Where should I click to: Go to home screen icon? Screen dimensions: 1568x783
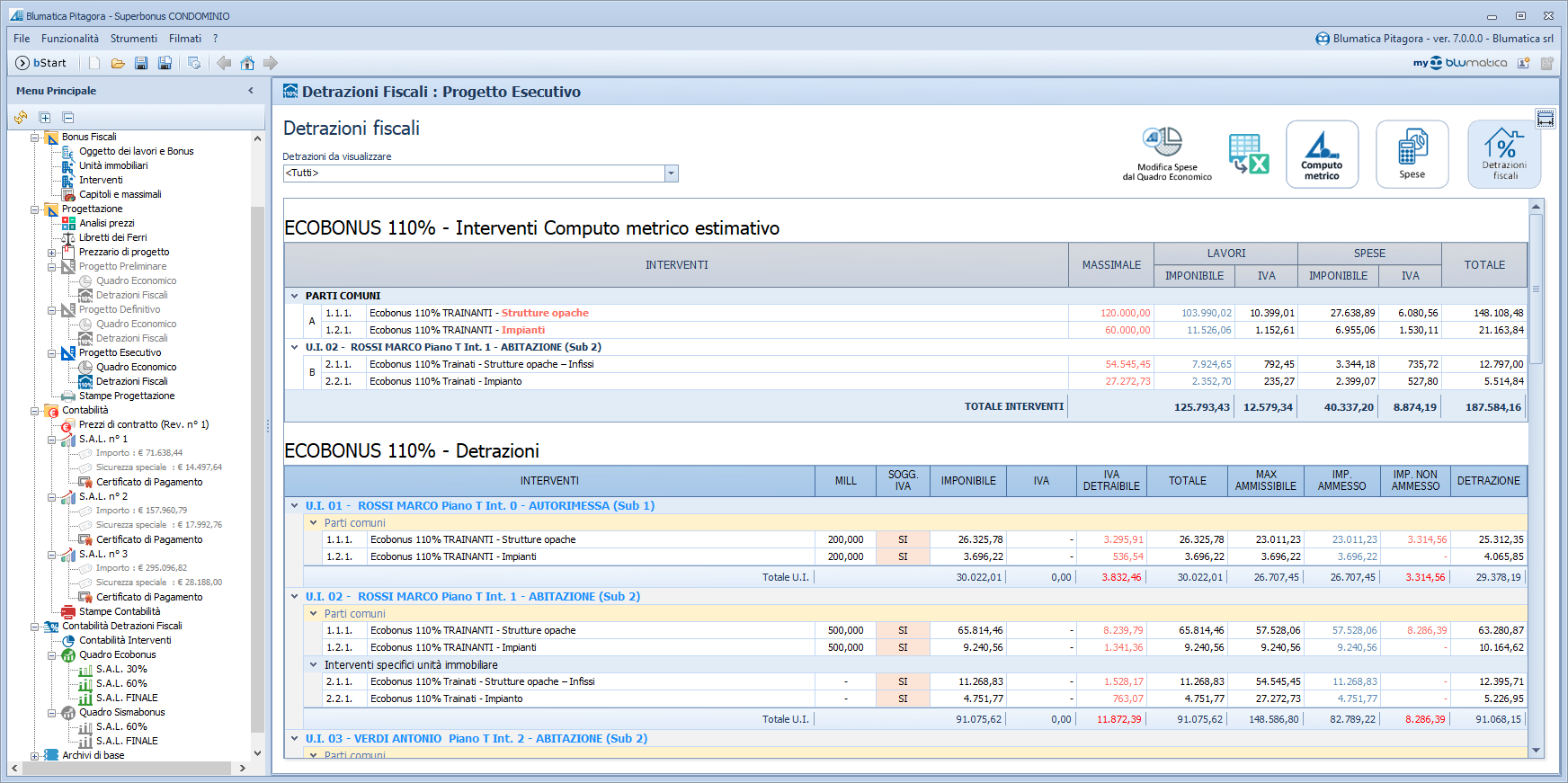coord(247,63)
